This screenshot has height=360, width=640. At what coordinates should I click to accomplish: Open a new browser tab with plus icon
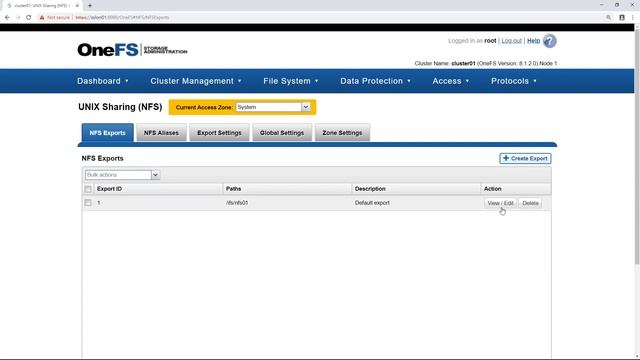click(x=90, y=6)
